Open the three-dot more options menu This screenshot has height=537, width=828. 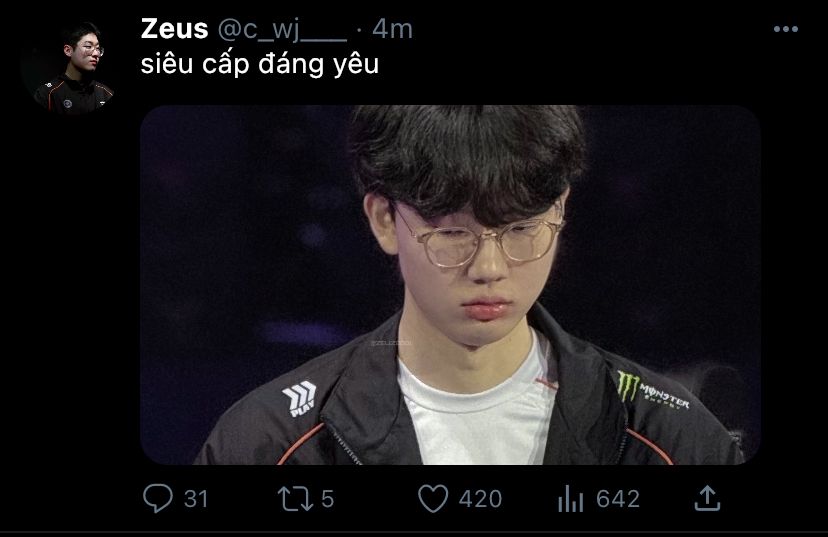pos(786,29)
